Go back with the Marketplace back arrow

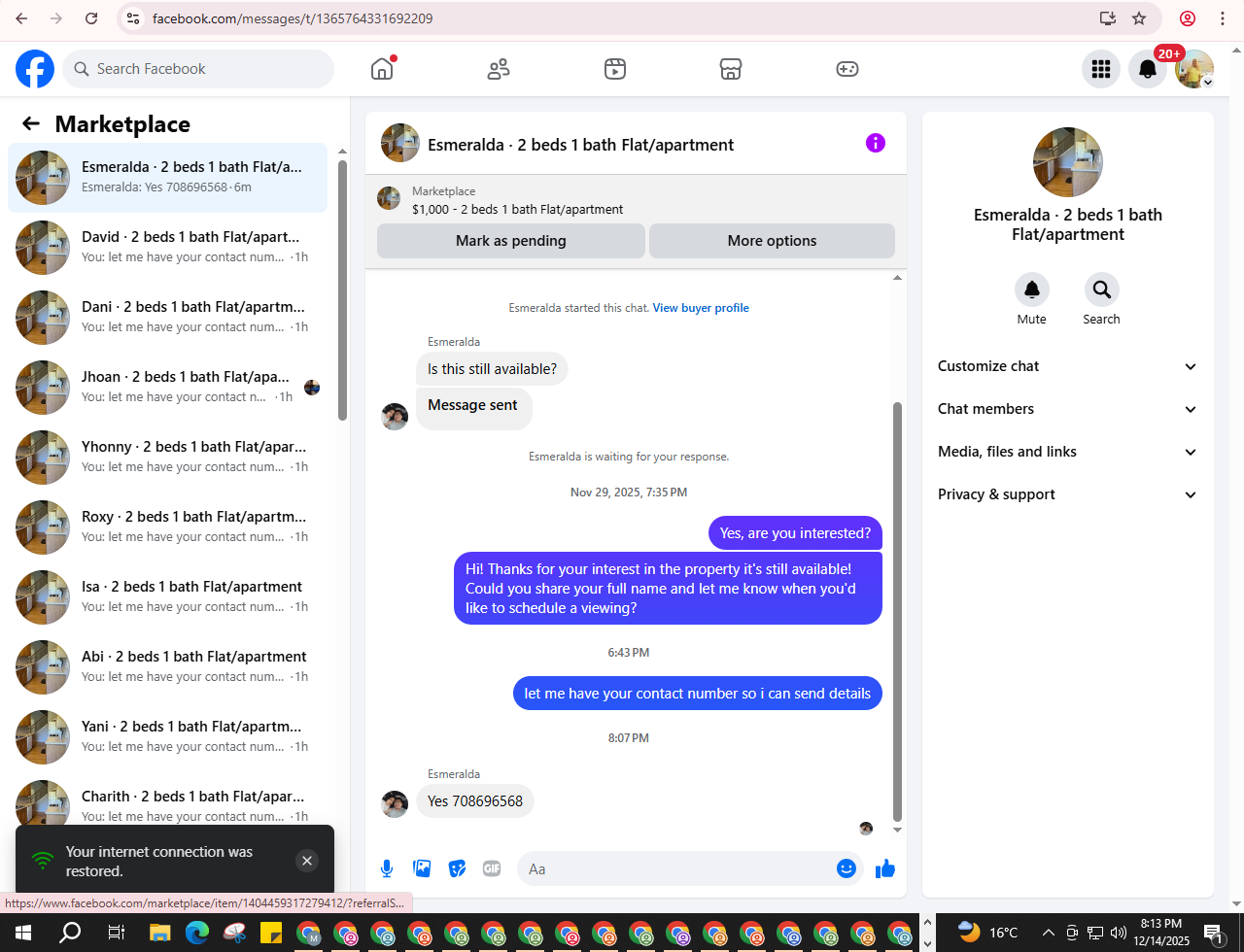point(31,123)
